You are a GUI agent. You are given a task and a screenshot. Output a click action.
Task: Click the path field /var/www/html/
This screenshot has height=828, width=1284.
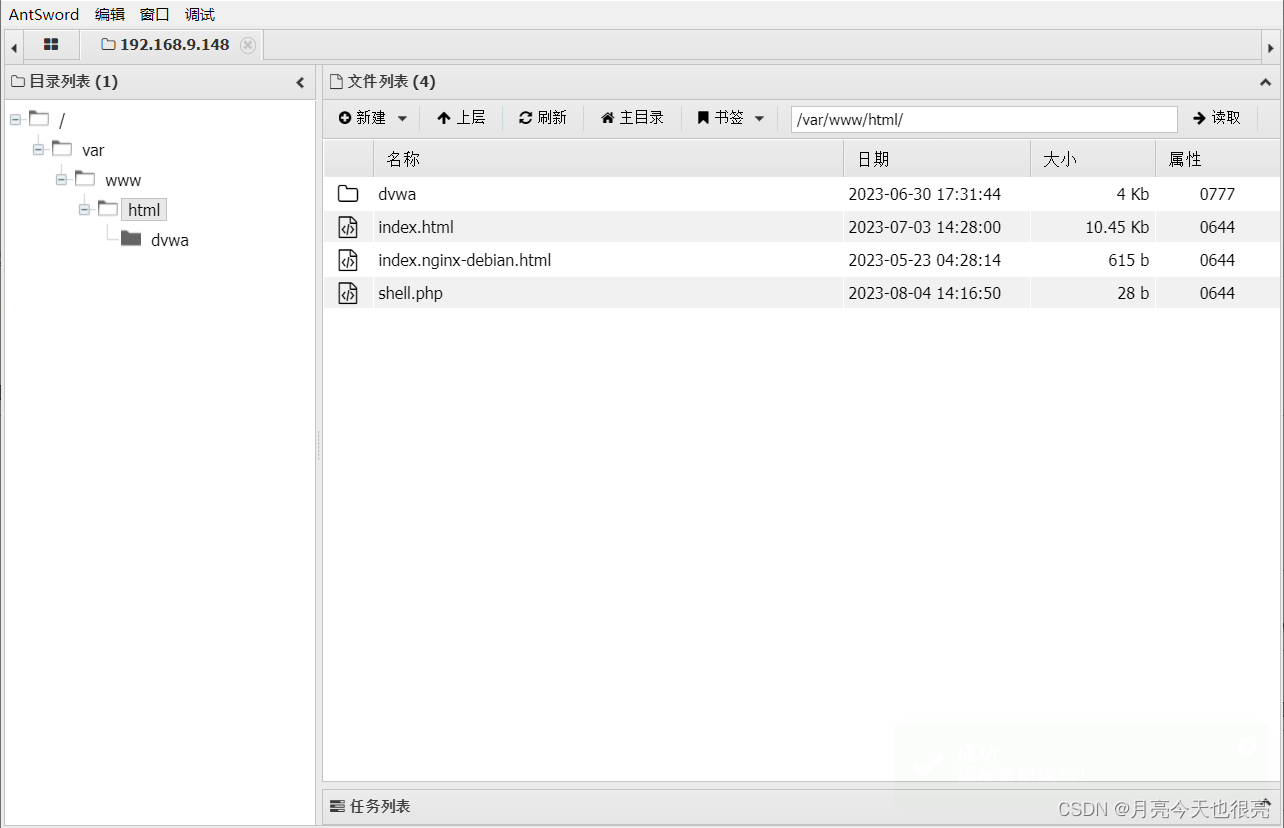[984, 119]
